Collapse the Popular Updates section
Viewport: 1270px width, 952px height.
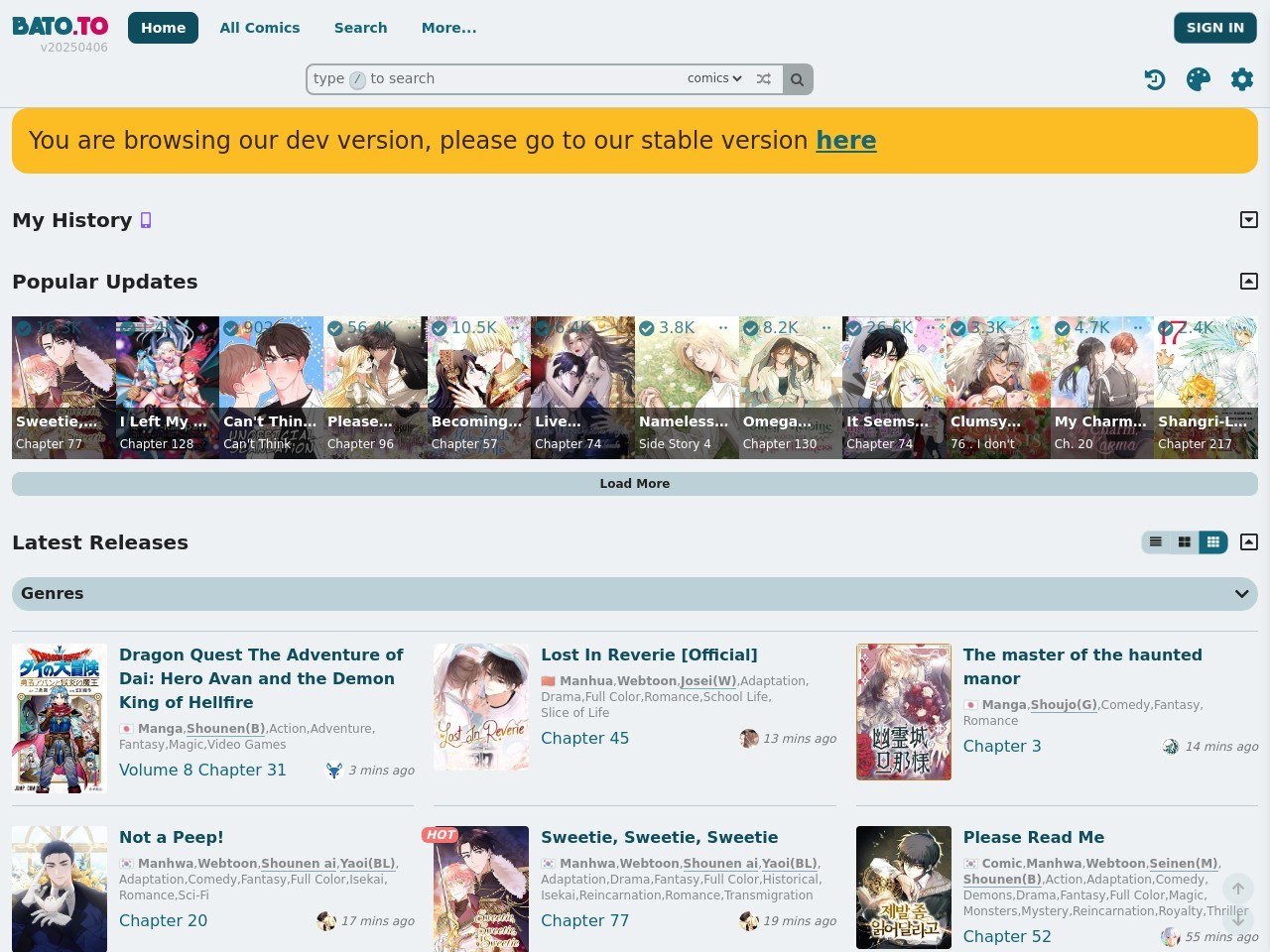click(x=1249, y=282)
